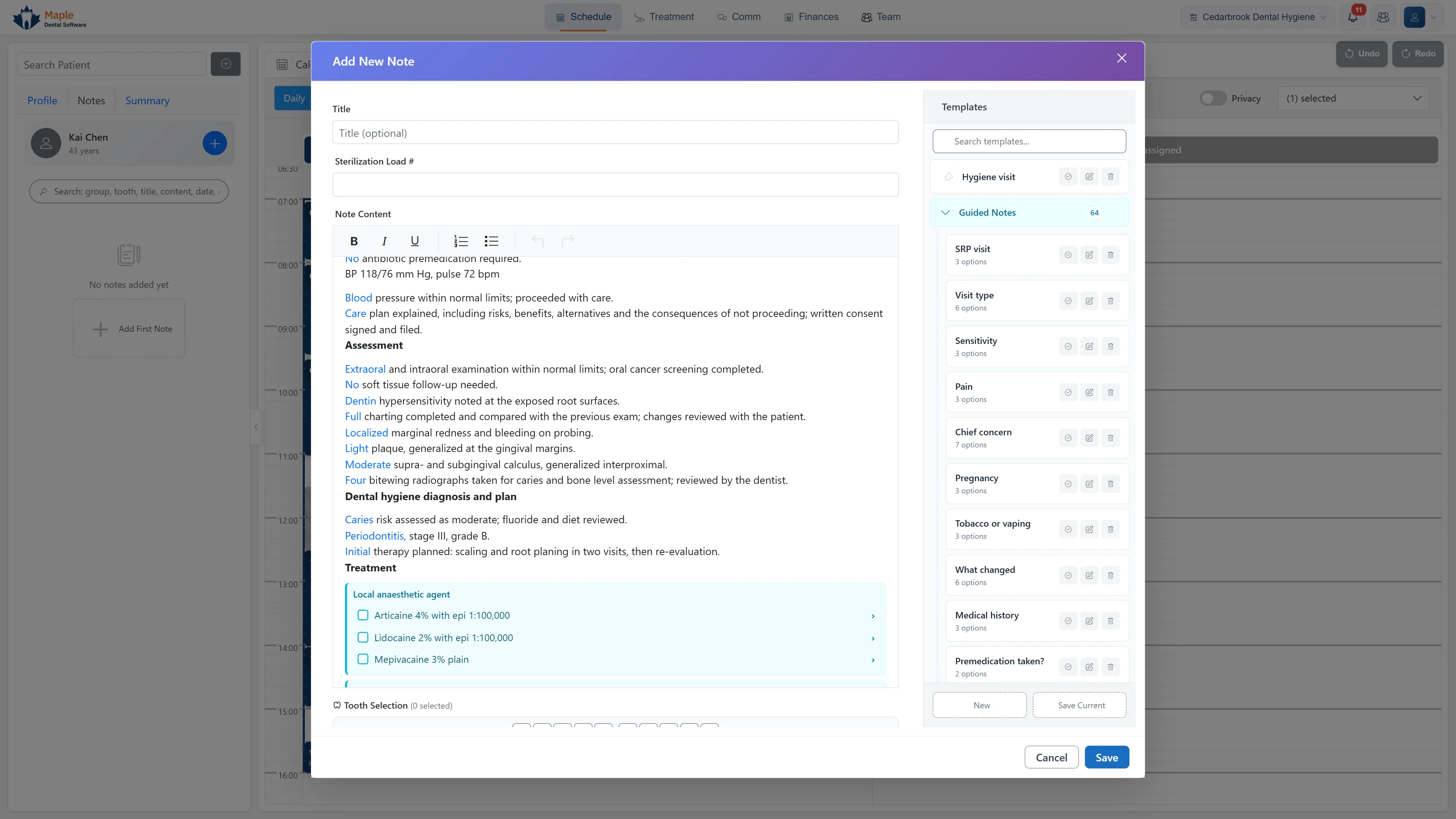
Task: Switch to the Treatment menu
Action: point(664,17)
